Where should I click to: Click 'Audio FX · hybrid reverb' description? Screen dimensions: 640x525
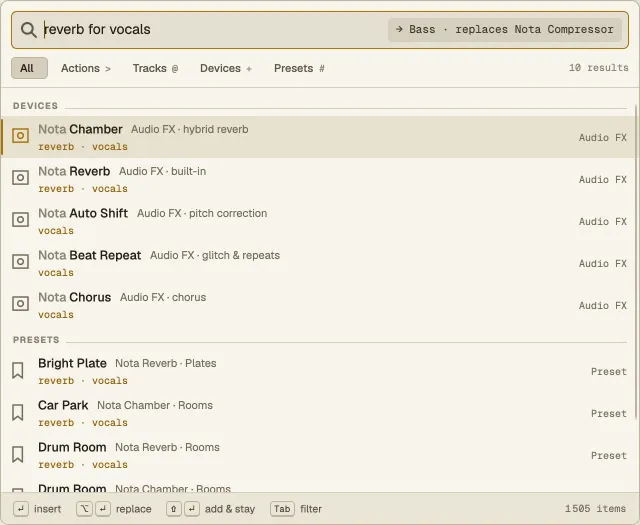click(x=190, y=129)
